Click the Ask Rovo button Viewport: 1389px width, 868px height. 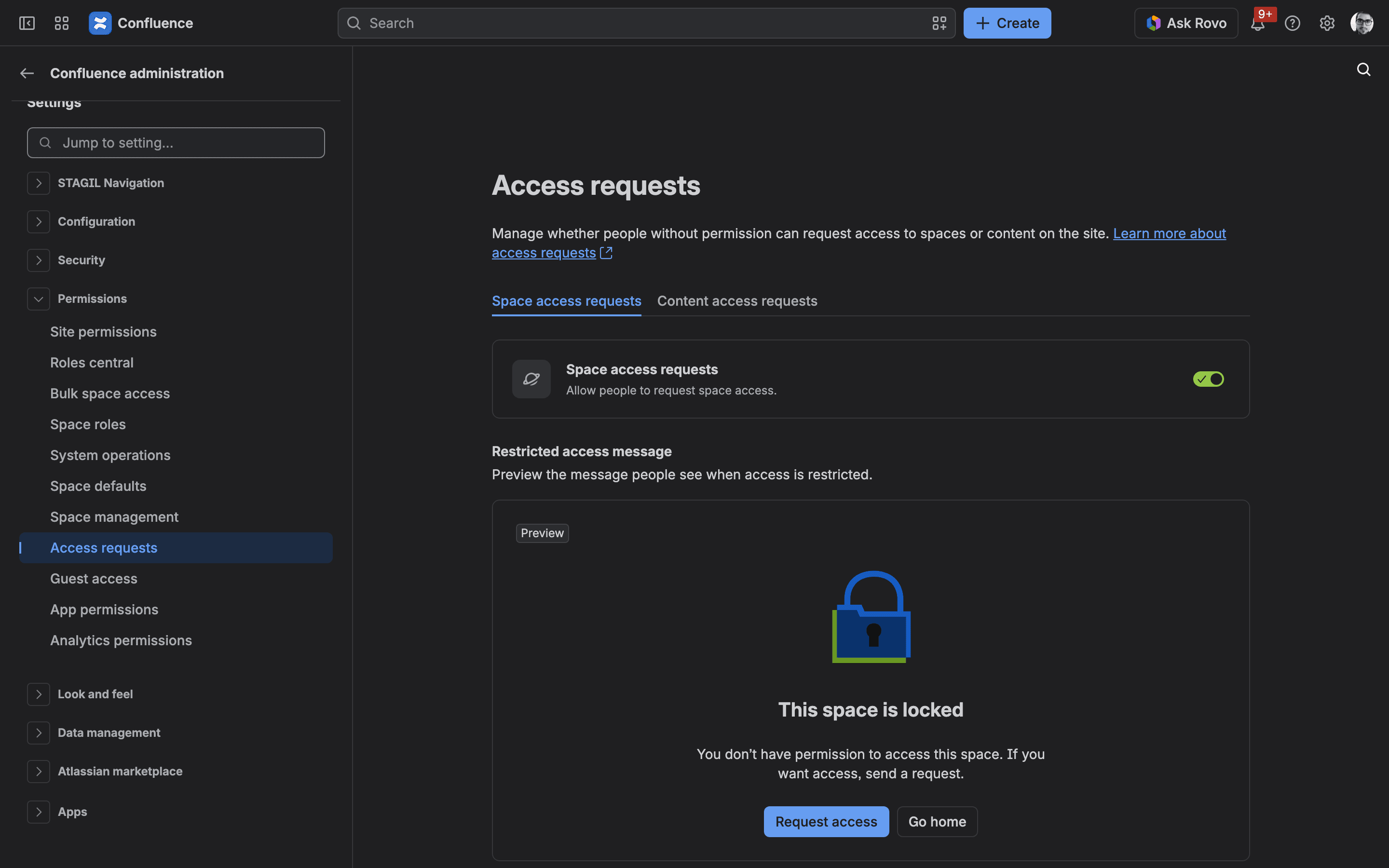pyautogui.click(x=1186, y=23)
